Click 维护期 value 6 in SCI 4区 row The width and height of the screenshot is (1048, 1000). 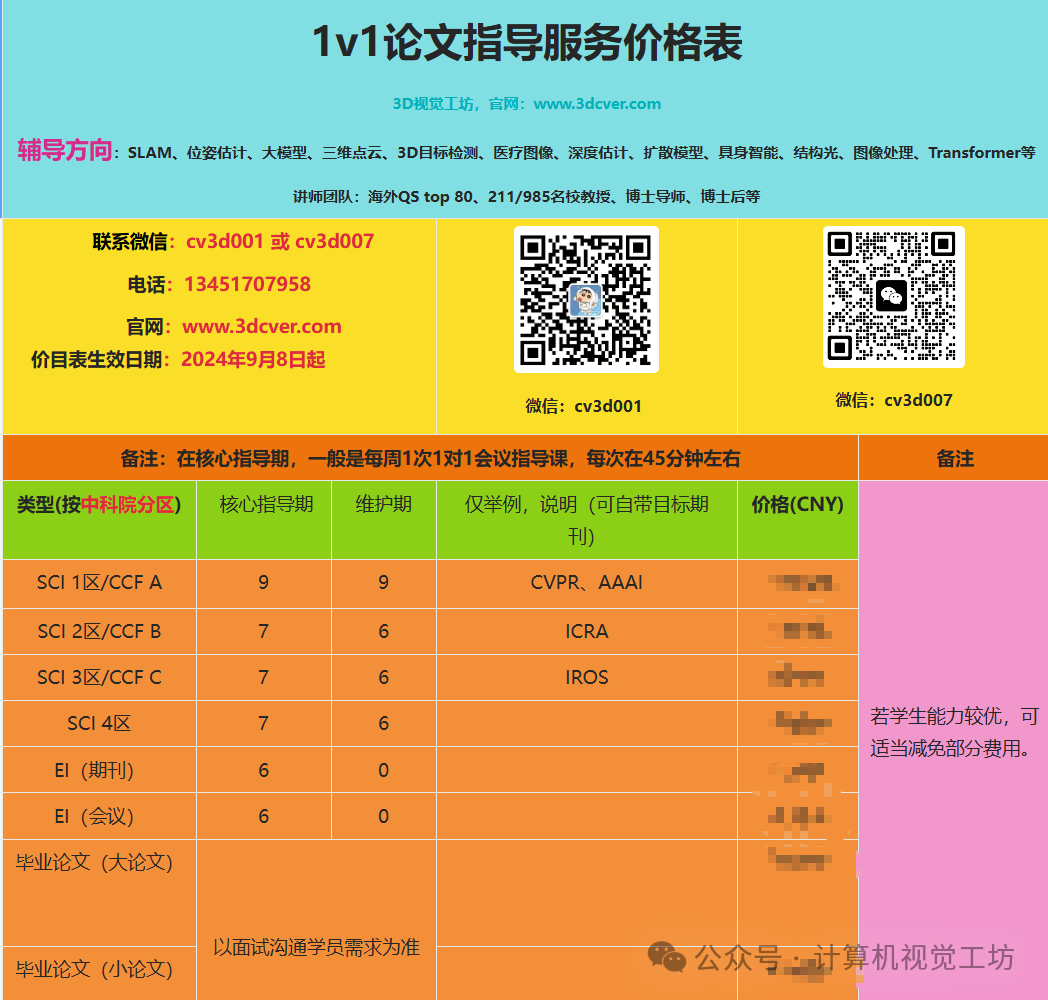[384, 724]
